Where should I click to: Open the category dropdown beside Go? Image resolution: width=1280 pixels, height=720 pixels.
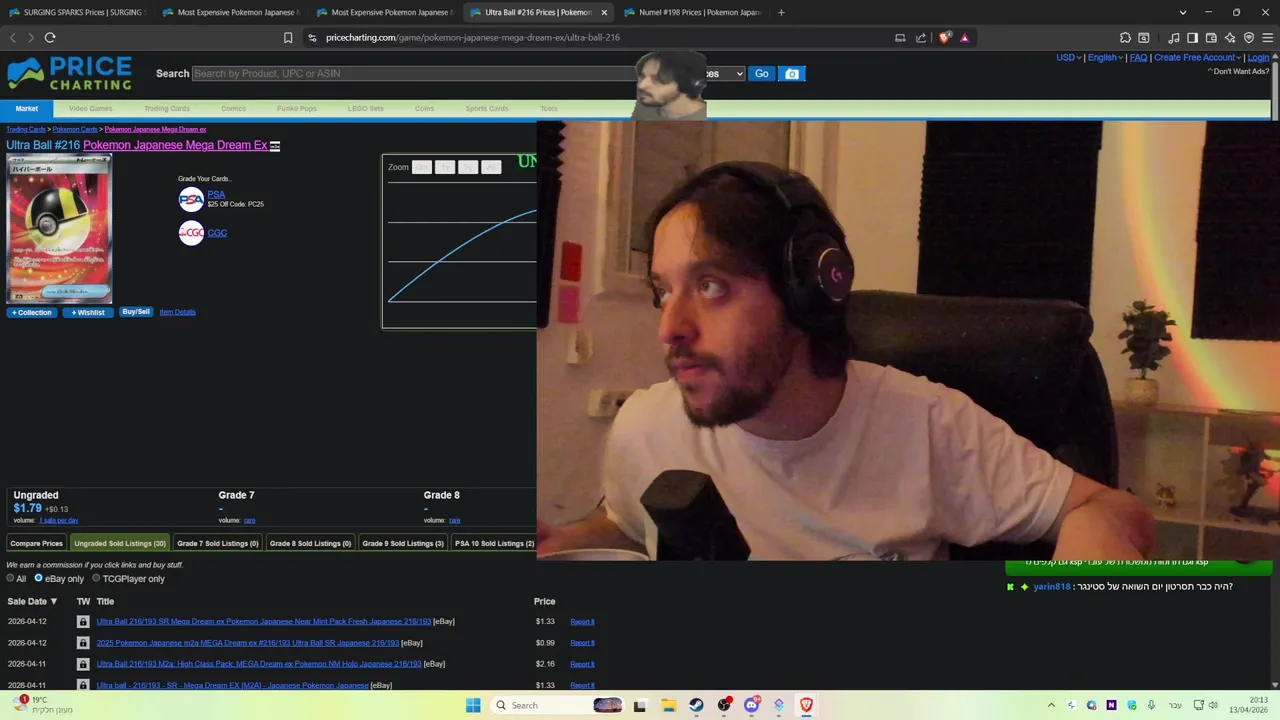point(725,74)
